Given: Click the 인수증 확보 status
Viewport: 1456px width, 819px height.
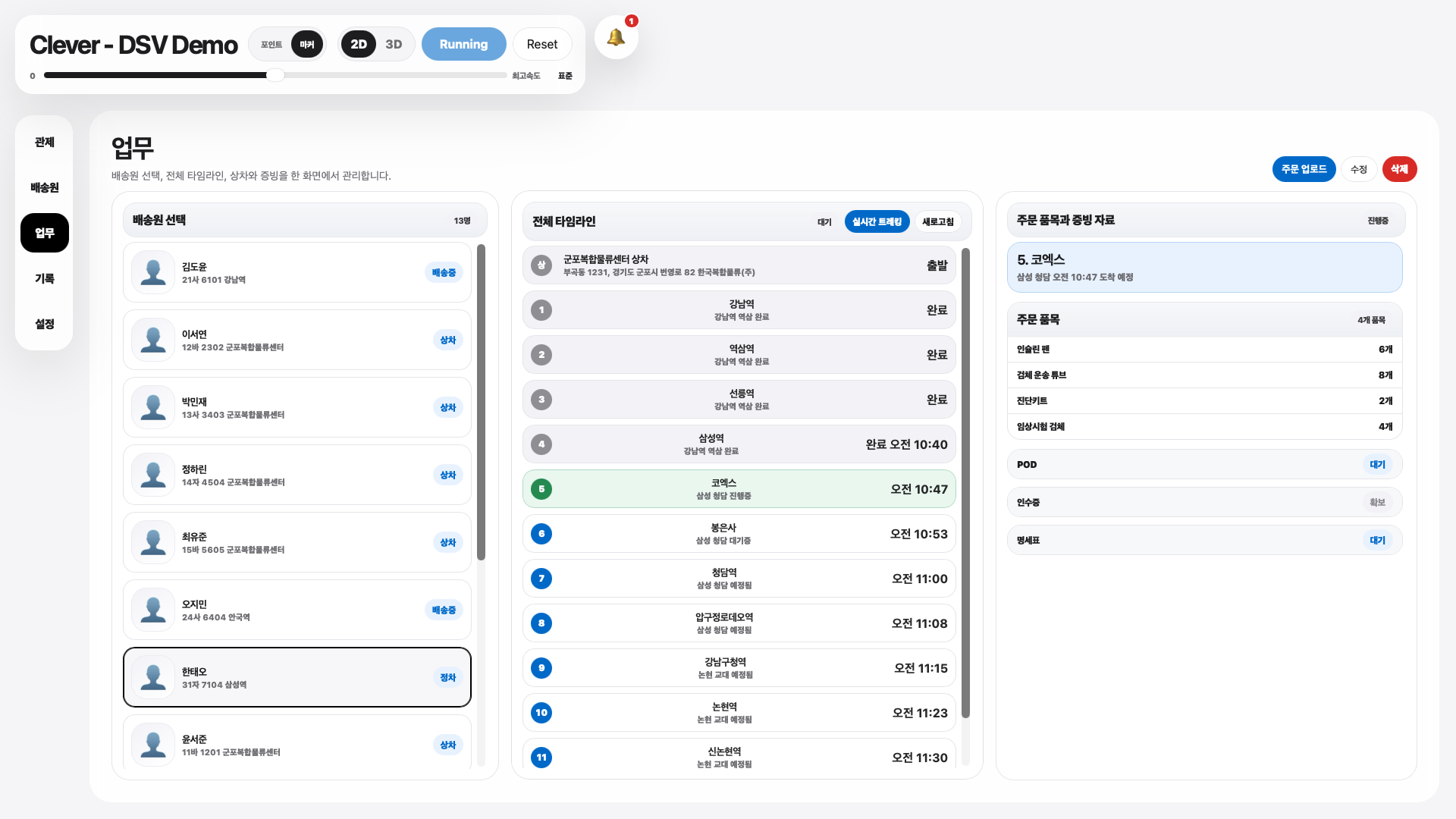Looking at the screenshot, I should point(1378,503).
